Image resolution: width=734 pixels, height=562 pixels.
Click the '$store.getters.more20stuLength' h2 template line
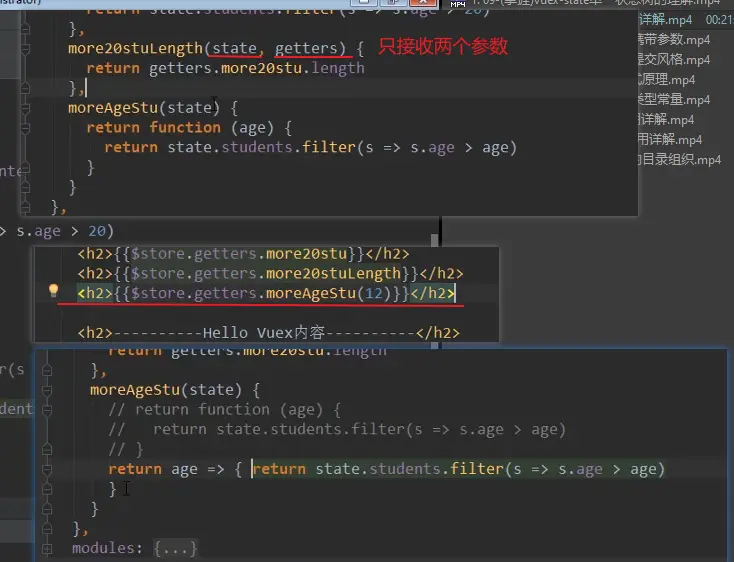[x=271, y=273]
